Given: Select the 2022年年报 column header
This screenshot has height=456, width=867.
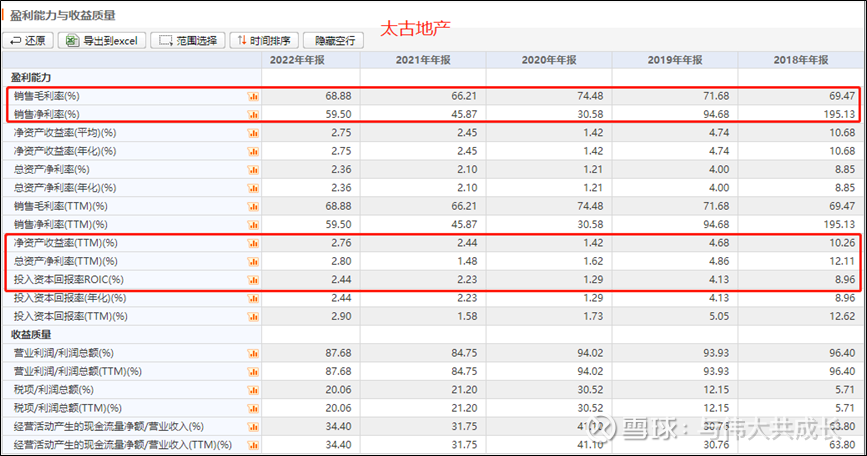Looking at the screenshot, I should [297, 60].
